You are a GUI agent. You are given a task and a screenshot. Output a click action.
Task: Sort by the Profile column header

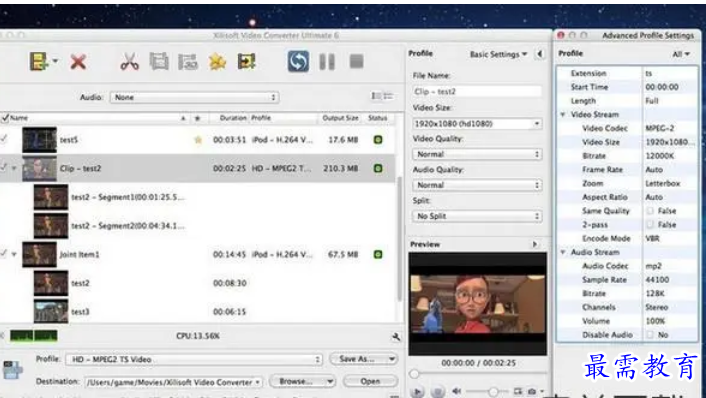click(261, 118)
